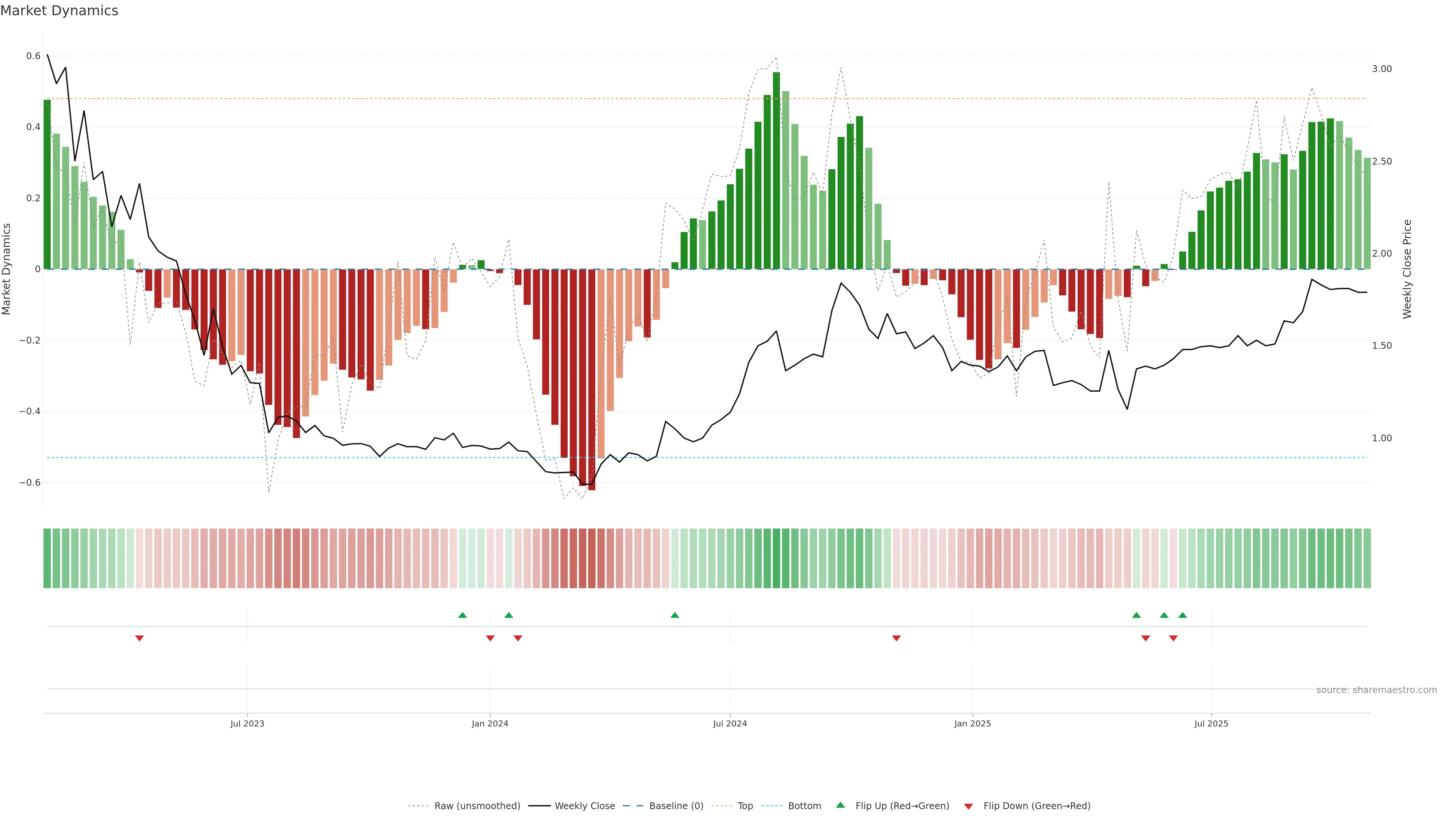Click the tallest dark green bar in the chart
The width and height of the screenshot is (1456, 819).
click(776, 169)
